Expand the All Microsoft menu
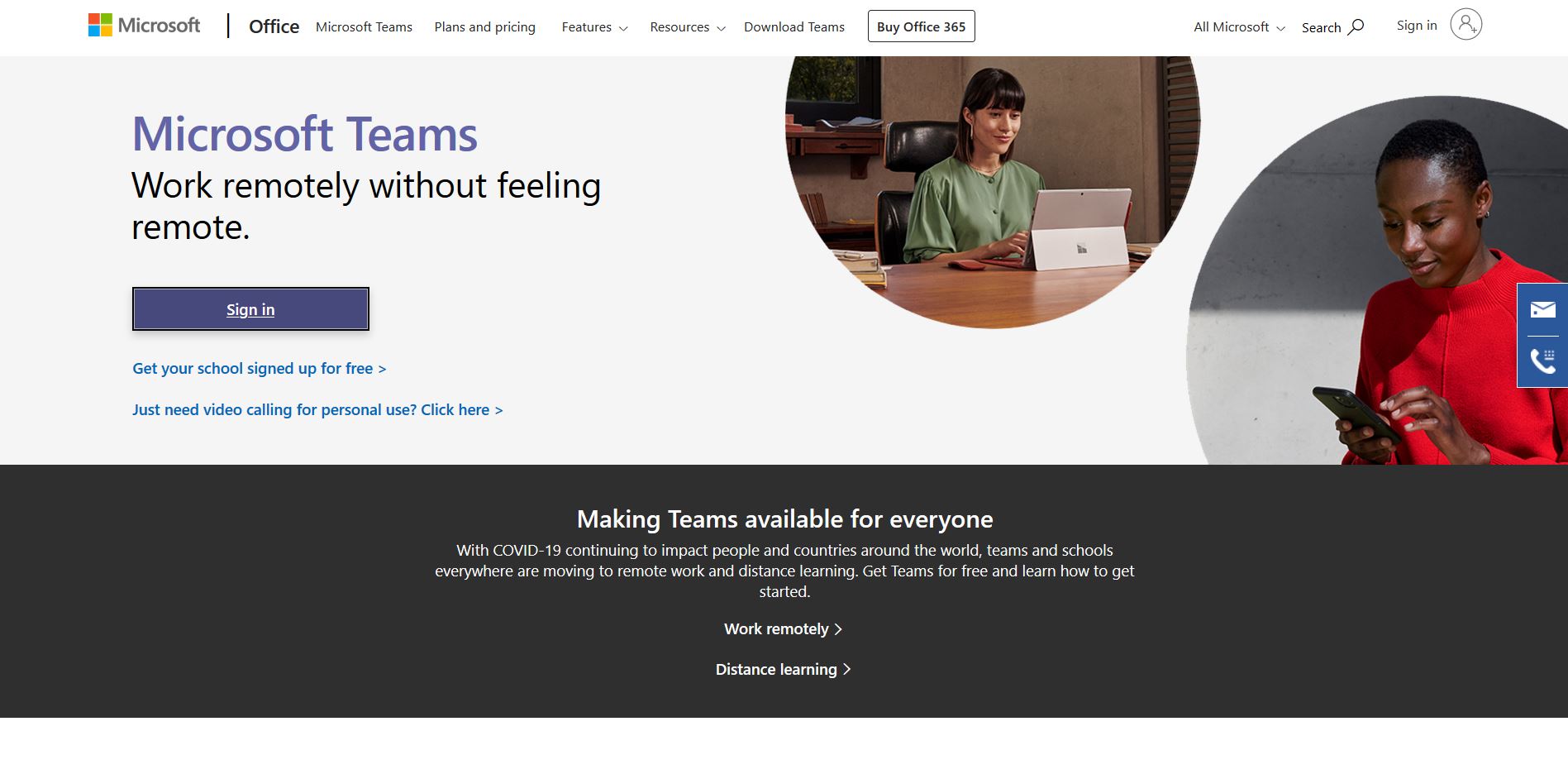The image size is (1568, 774). (1239, 27)
